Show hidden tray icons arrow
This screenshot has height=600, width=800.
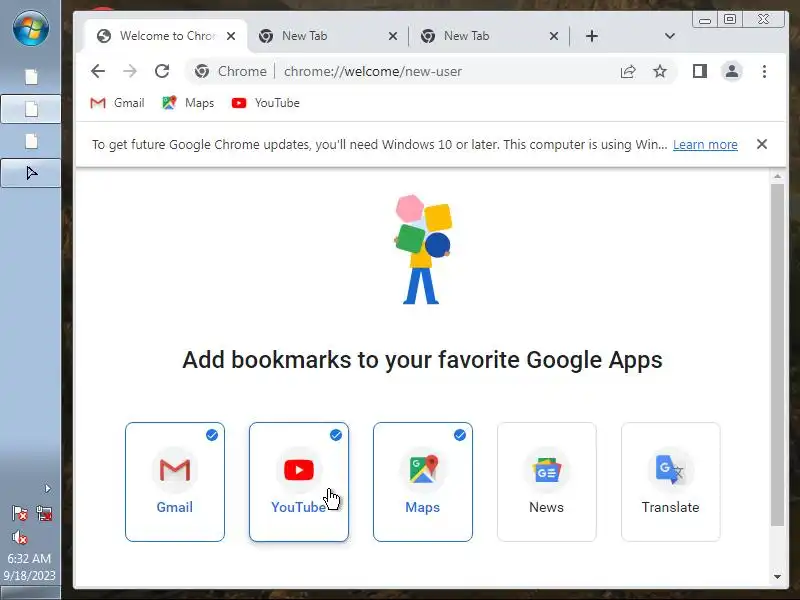[47, 489]
